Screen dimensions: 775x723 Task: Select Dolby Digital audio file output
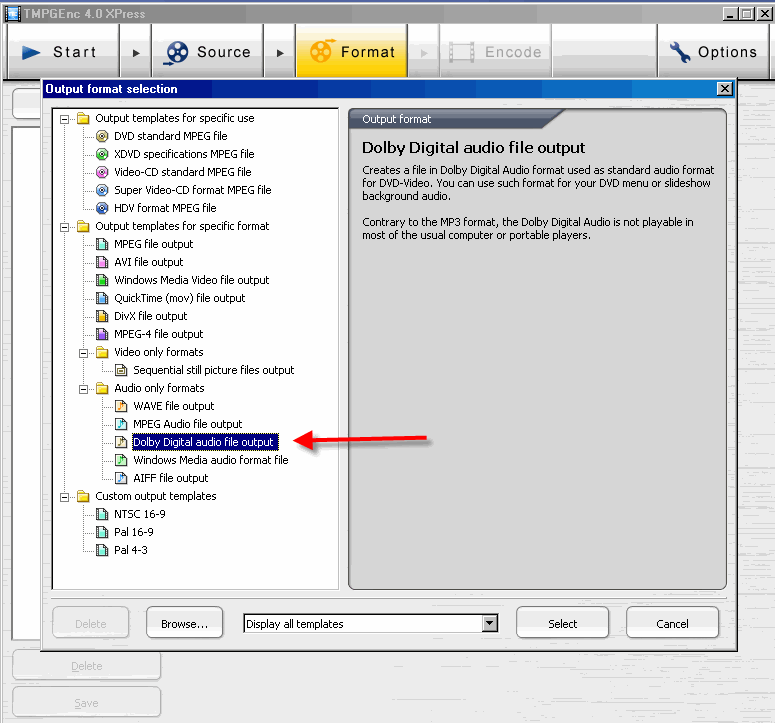(x=205, y=442)
